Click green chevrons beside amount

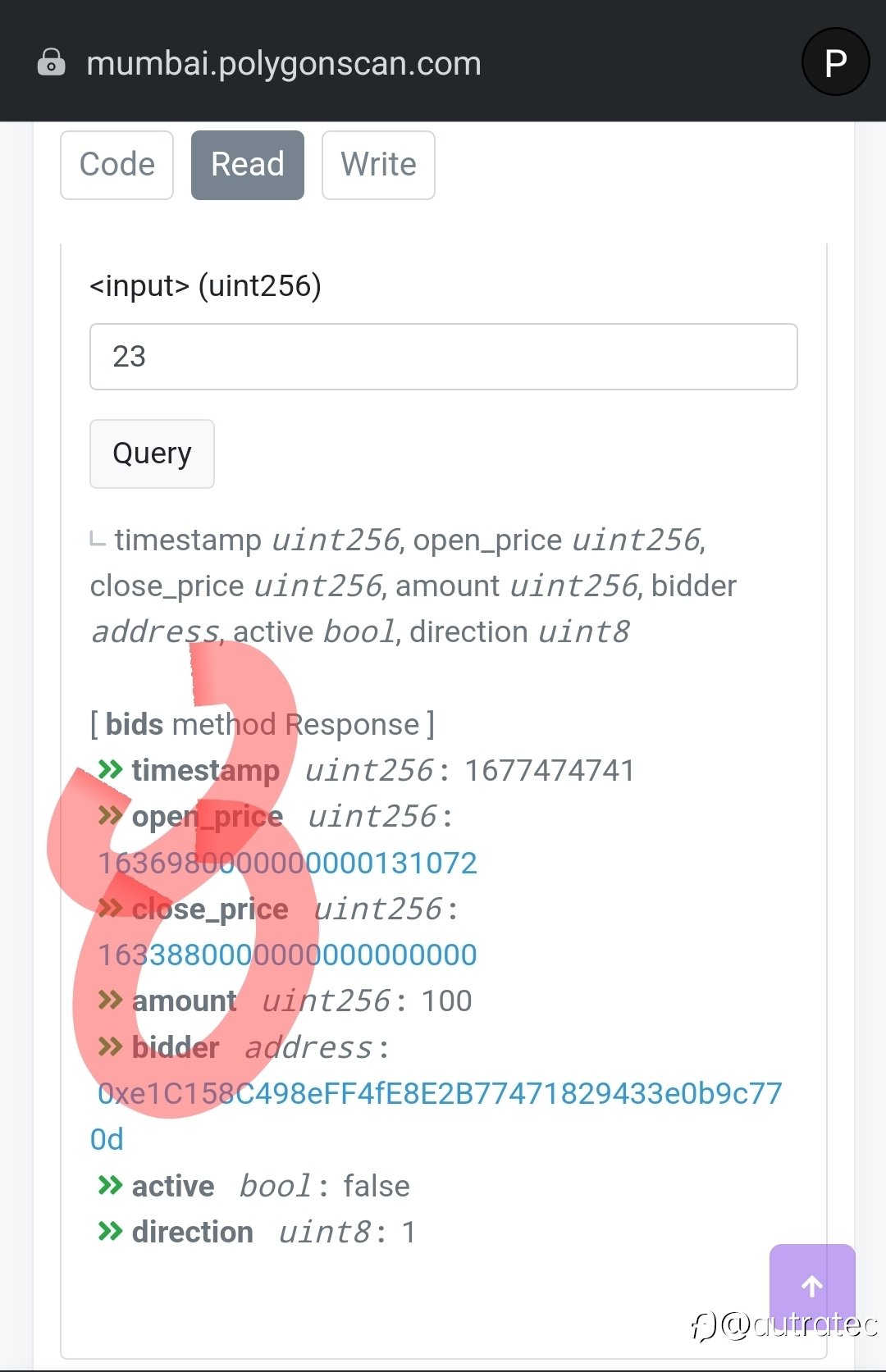coord(110,1001)
